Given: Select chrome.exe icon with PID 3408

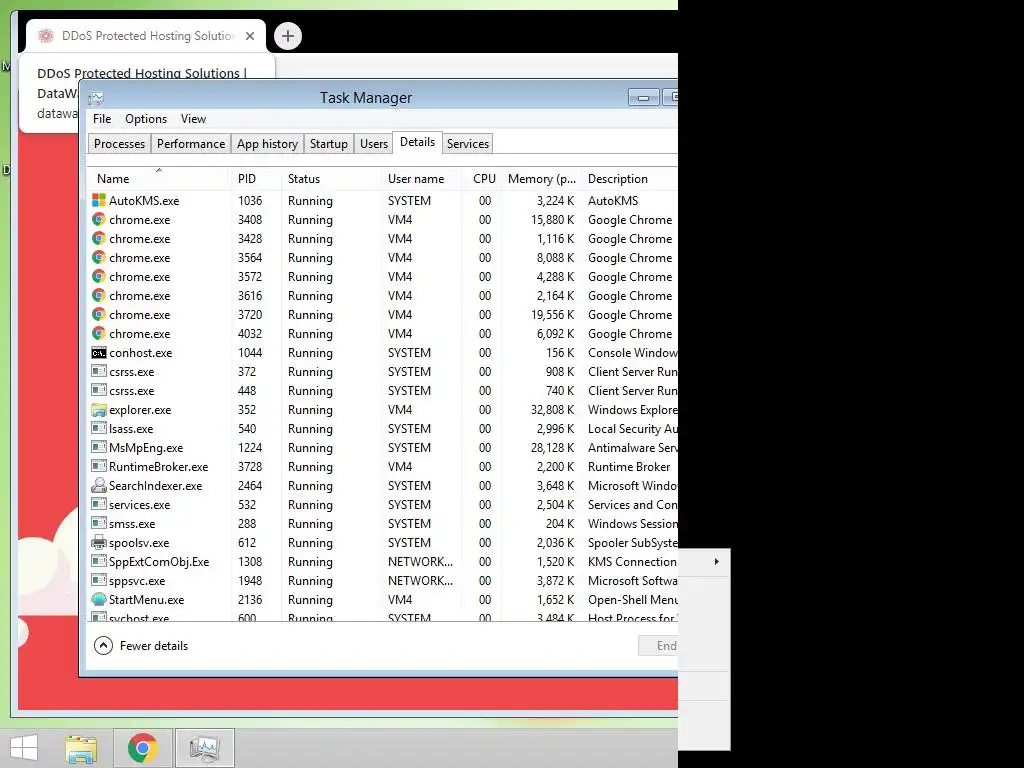Looking at the screenshot, I should click(99, 219).
